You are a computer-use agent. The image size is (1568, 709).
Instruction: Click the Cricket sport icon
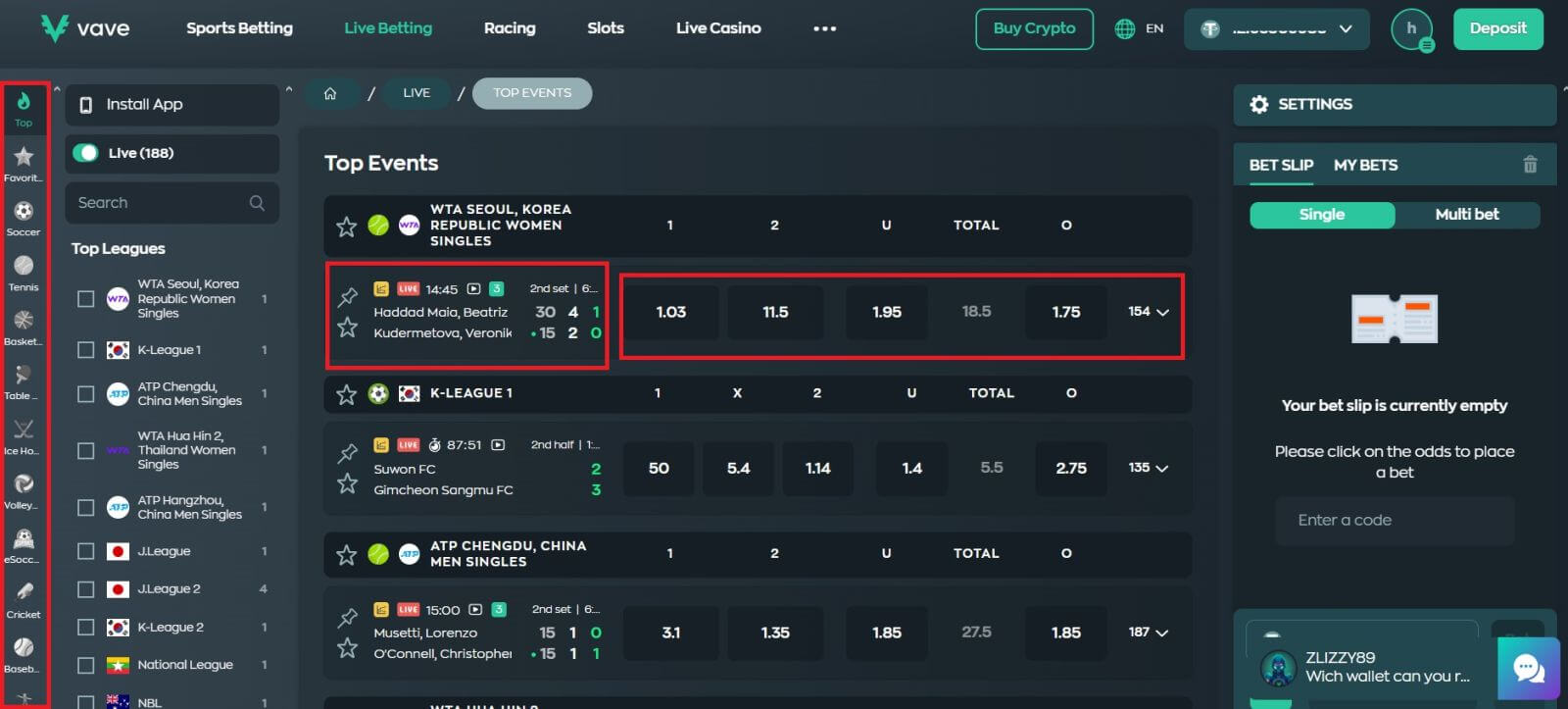(x=24, y=599)
